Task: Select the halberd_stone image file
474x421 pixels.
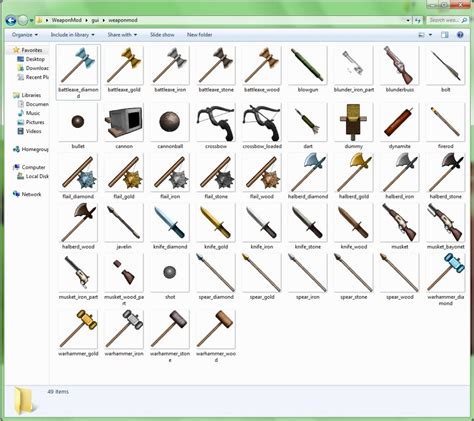Action: 445,176
